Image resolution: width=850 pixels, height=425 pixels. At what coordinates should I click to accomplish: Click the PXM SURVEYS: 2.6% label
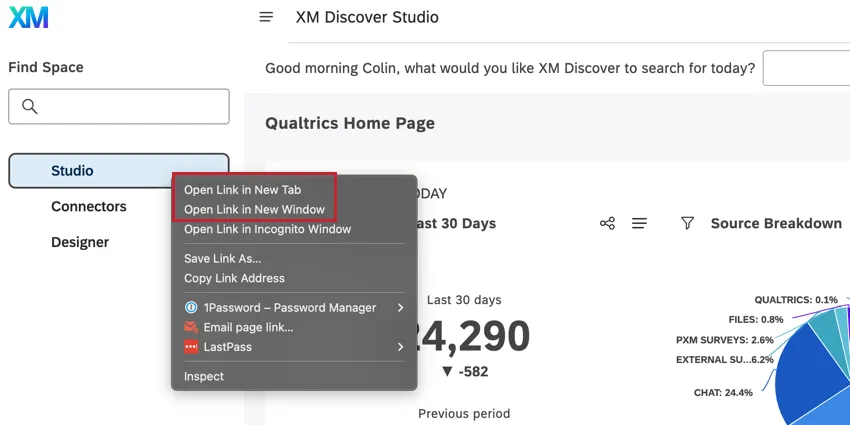725,340
